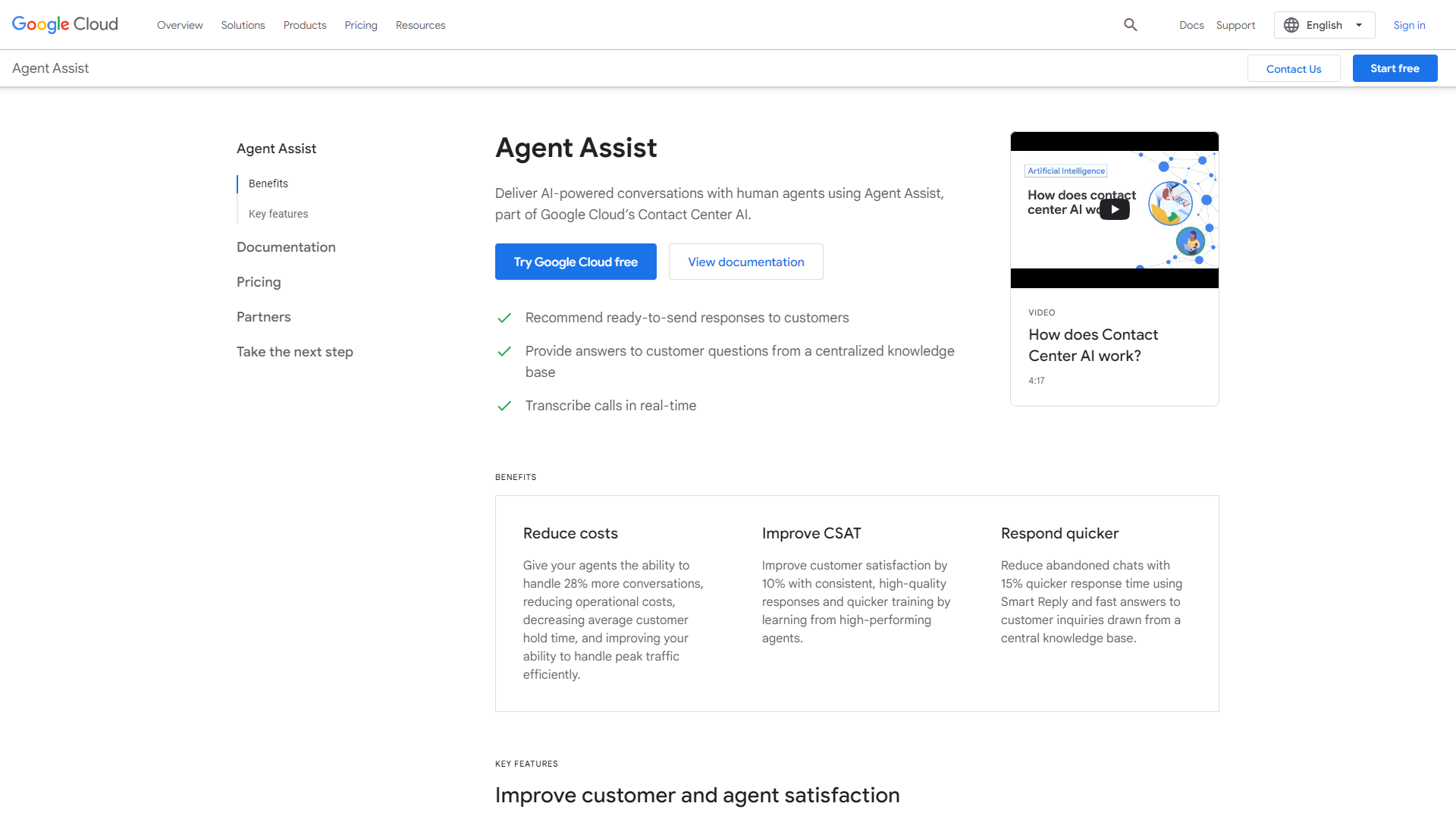Viewport: 1456px width, 819px height.
Task: Select the Overview menu item
Action: click(x=180, y=25)
